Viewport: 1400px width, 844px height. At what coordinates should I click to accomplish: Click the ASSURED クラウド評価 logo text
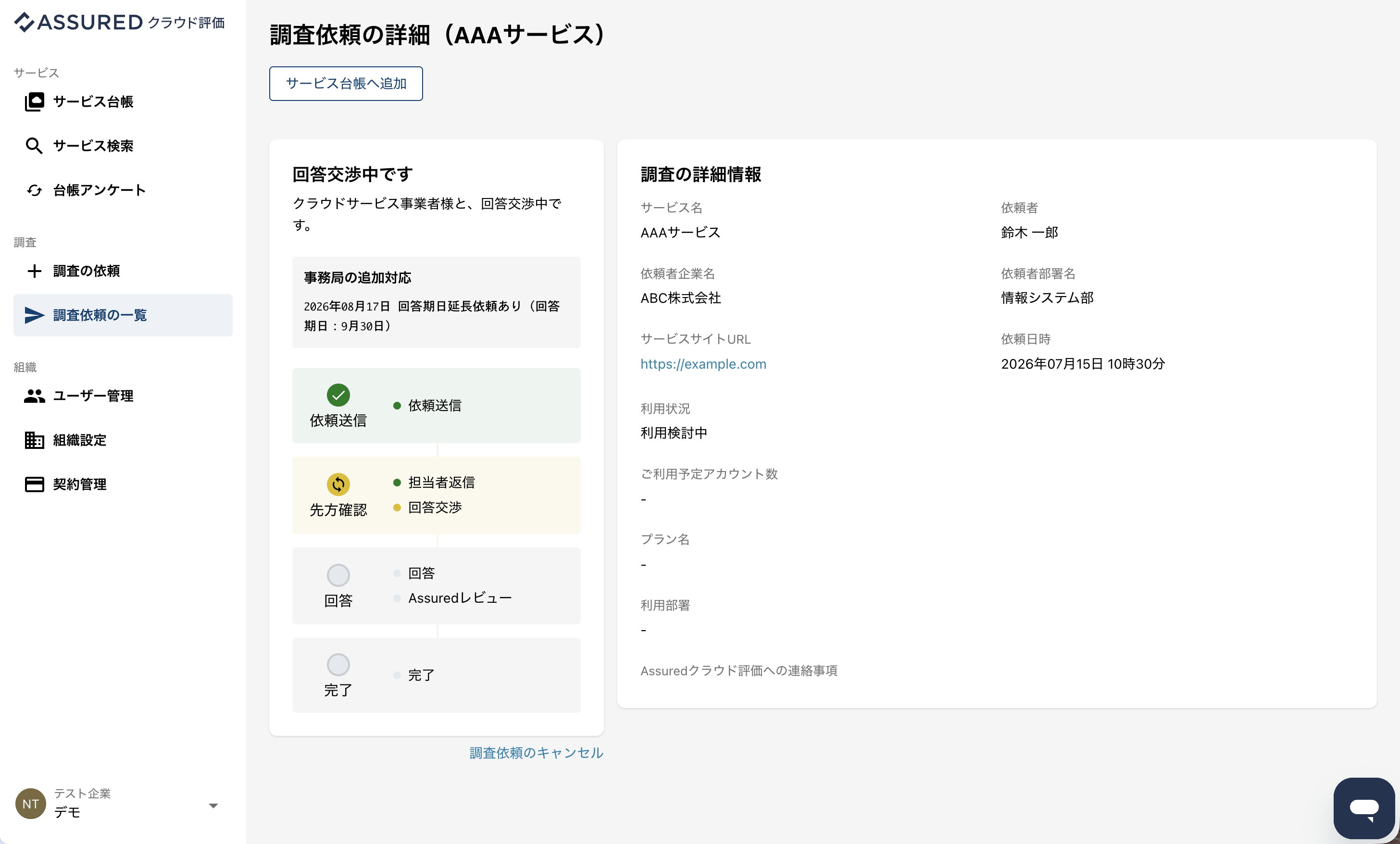119,22
